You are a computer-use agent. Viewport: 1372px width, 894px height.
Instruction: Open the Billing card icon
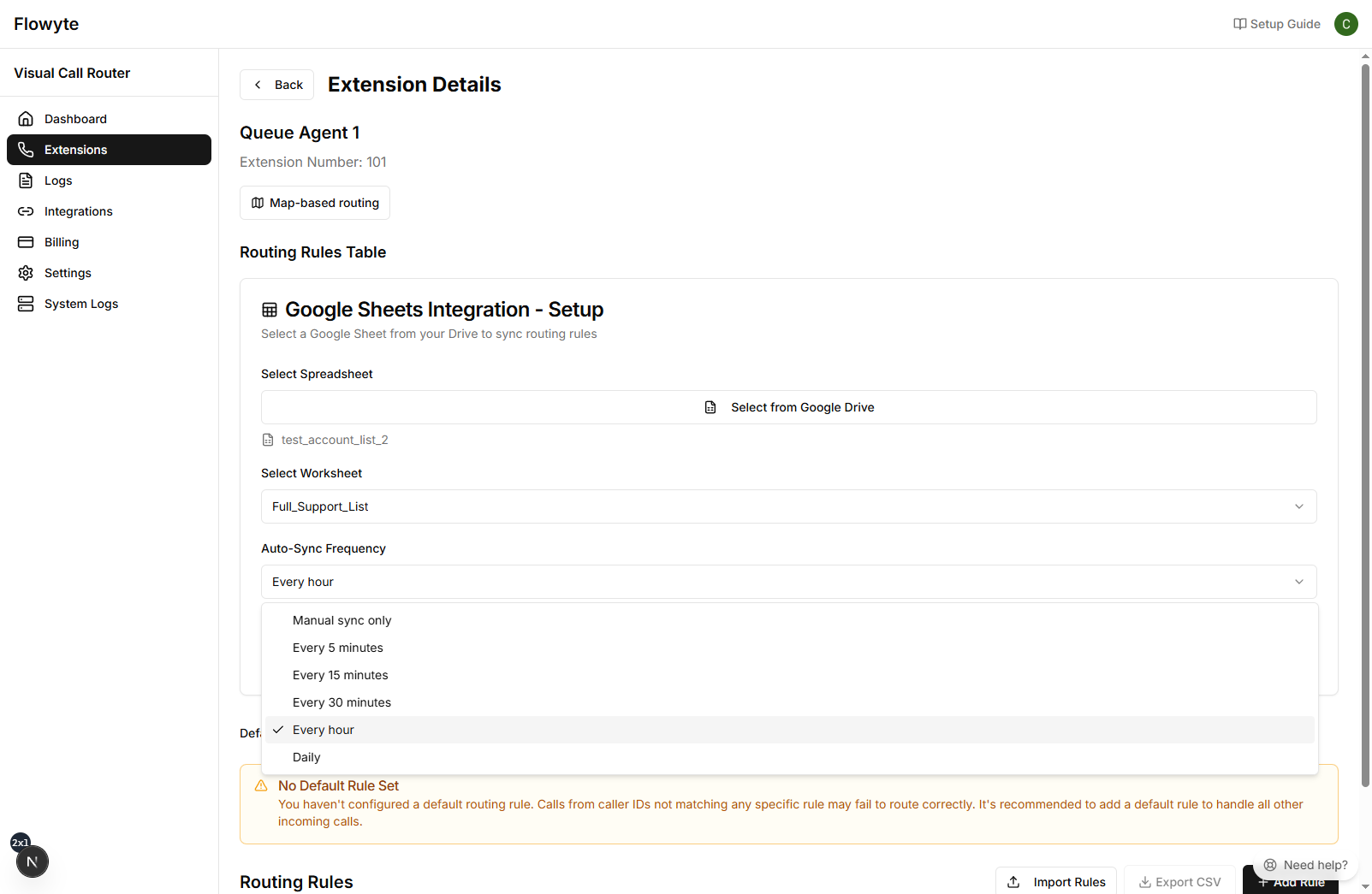pyautogui.click(x=26, y=241)
